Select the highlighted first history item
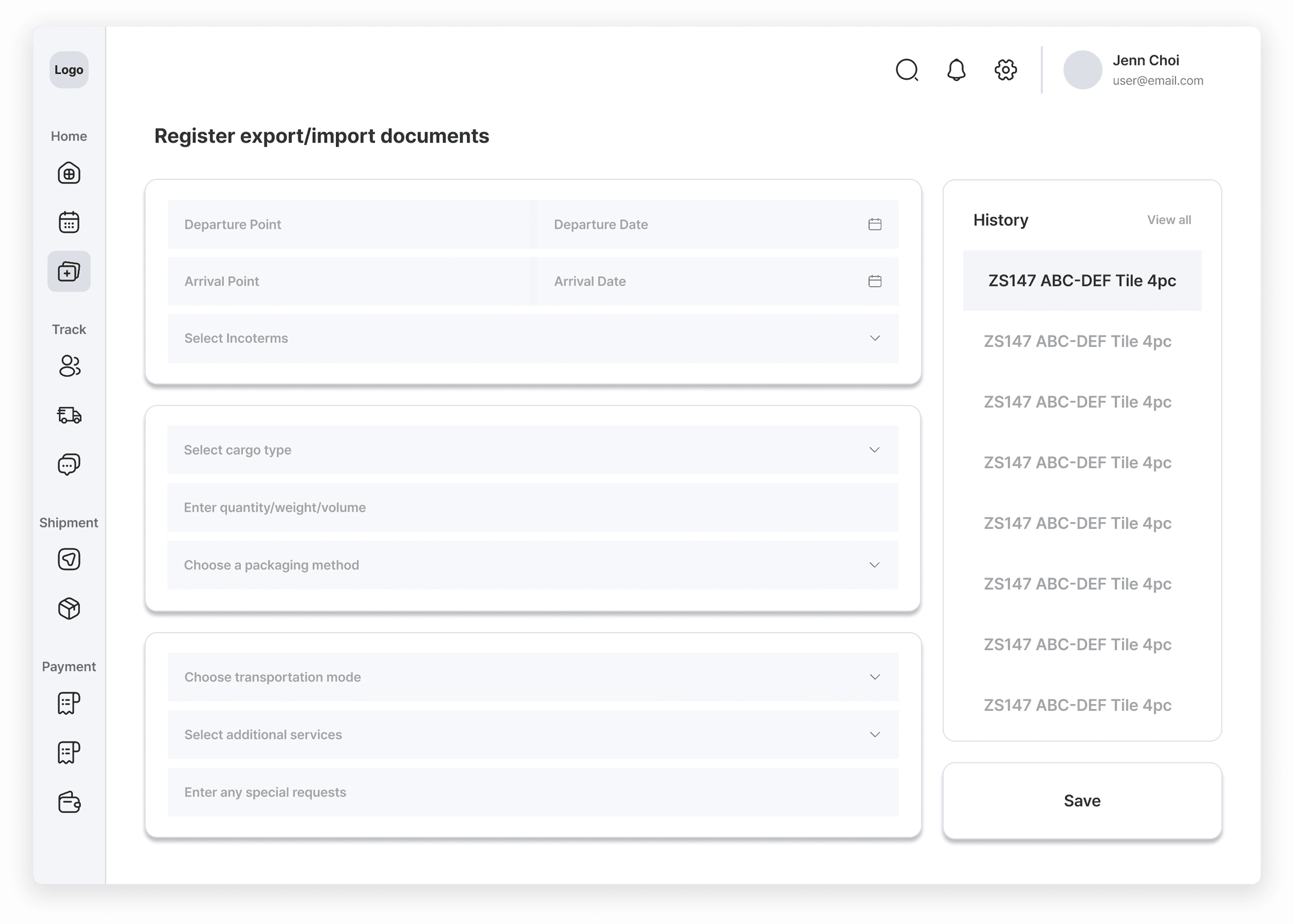The image size is (1294, 924). tap(1082, 280)
